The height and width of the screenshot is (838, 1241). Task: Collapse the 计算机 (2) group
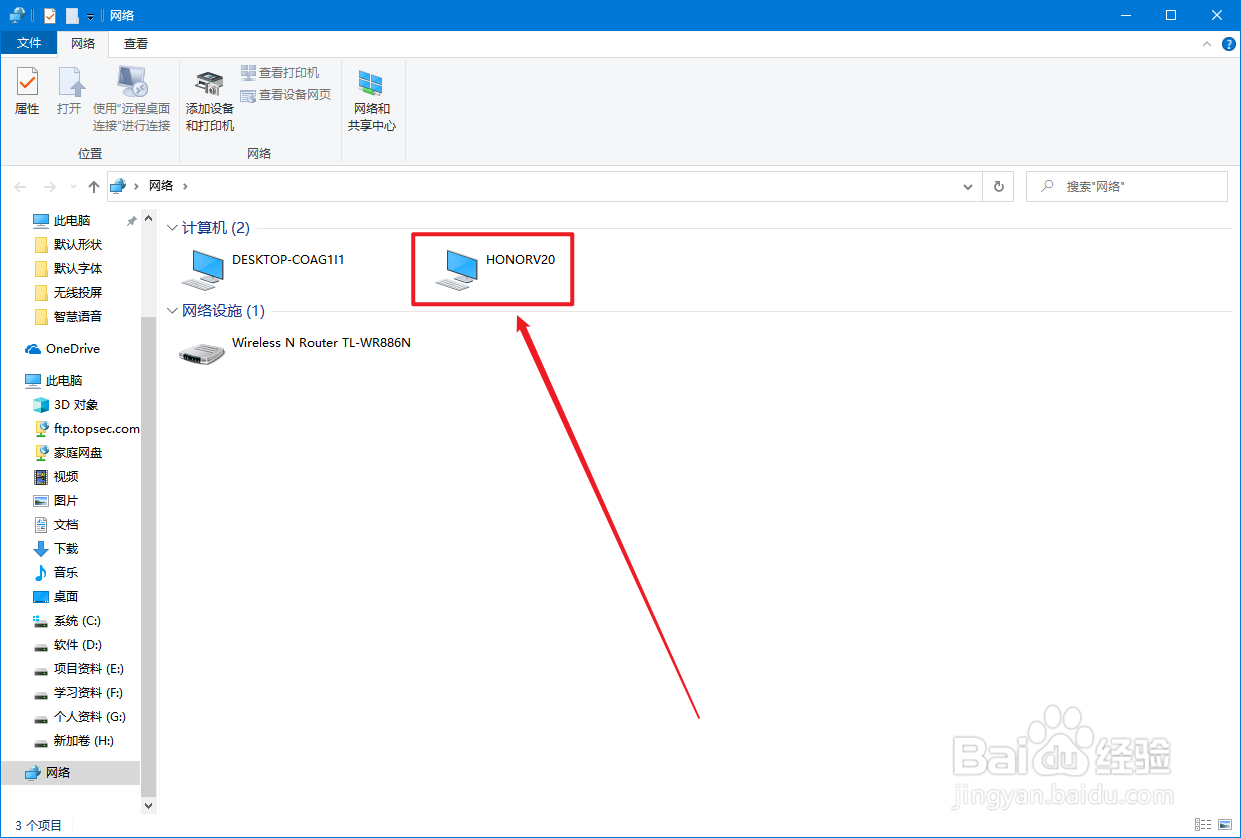pos(172,229)
